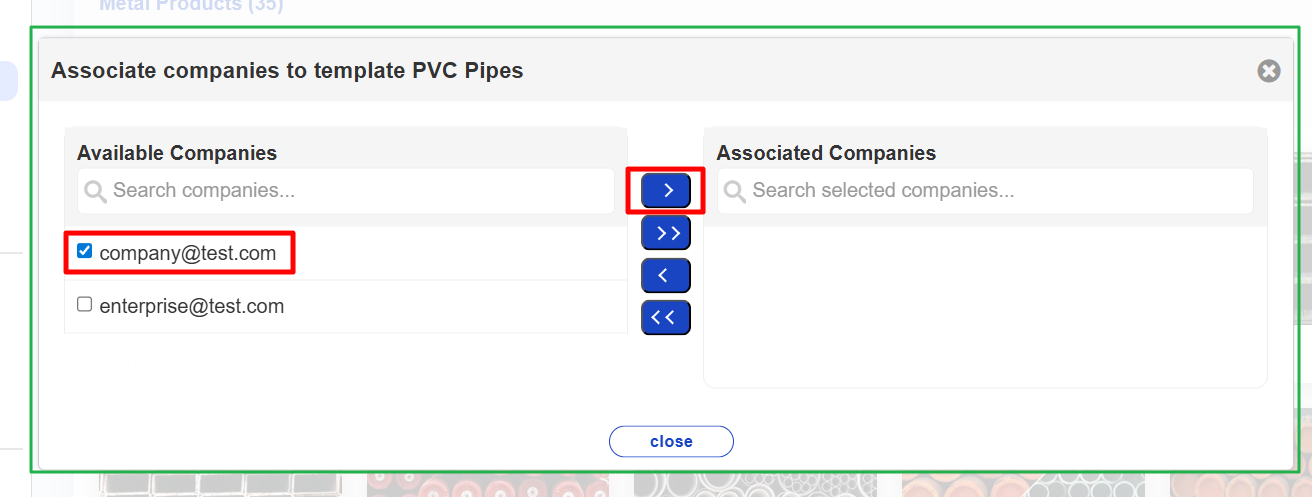Dismiss dialog with the X icon

point(1269,71)
